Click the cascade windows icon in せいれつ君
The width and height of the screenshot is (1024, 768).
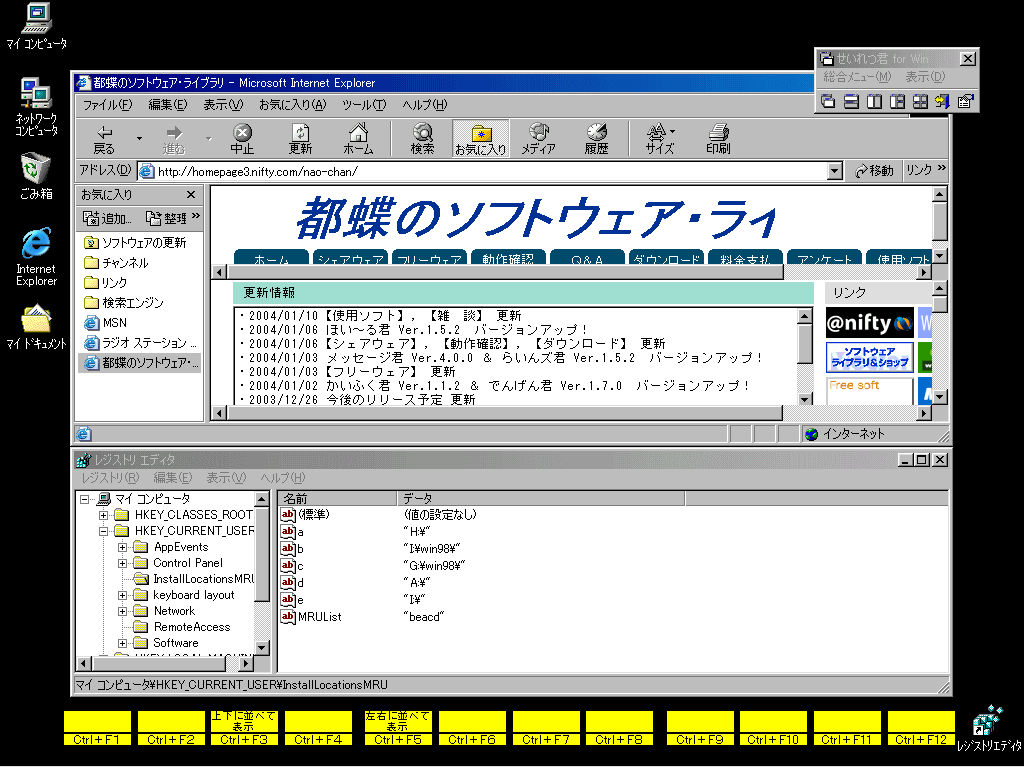pos(828,101)
